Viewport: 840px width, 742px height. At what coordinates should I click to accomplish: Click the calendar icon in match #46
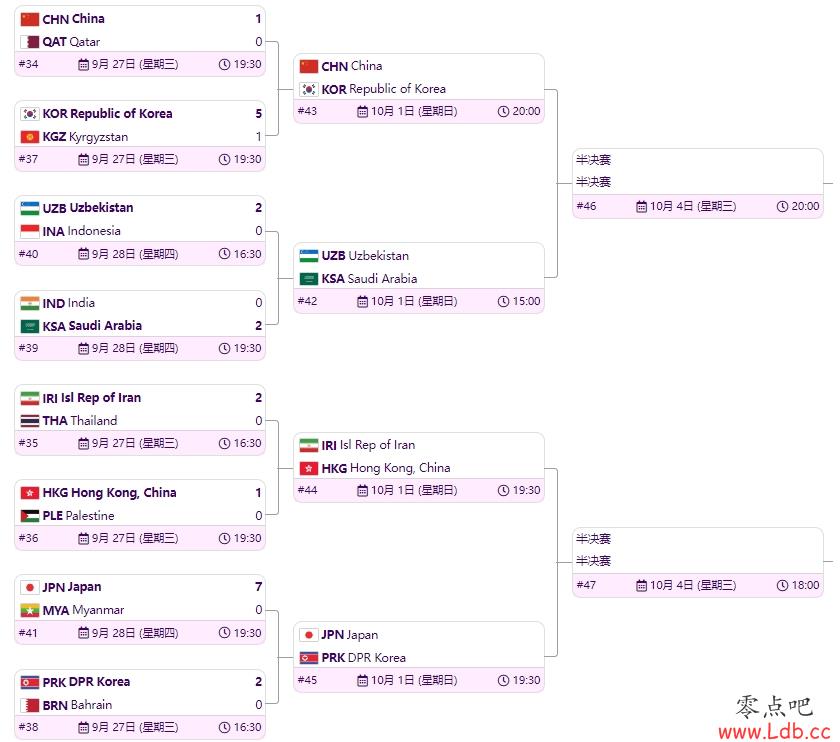[x=641, y=207]
